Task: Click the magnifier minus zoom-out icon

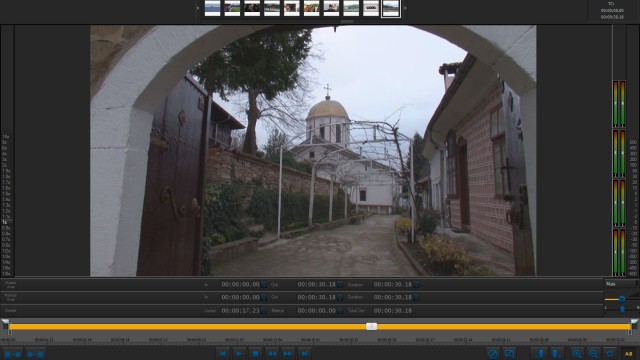Action: click(593, 354)
